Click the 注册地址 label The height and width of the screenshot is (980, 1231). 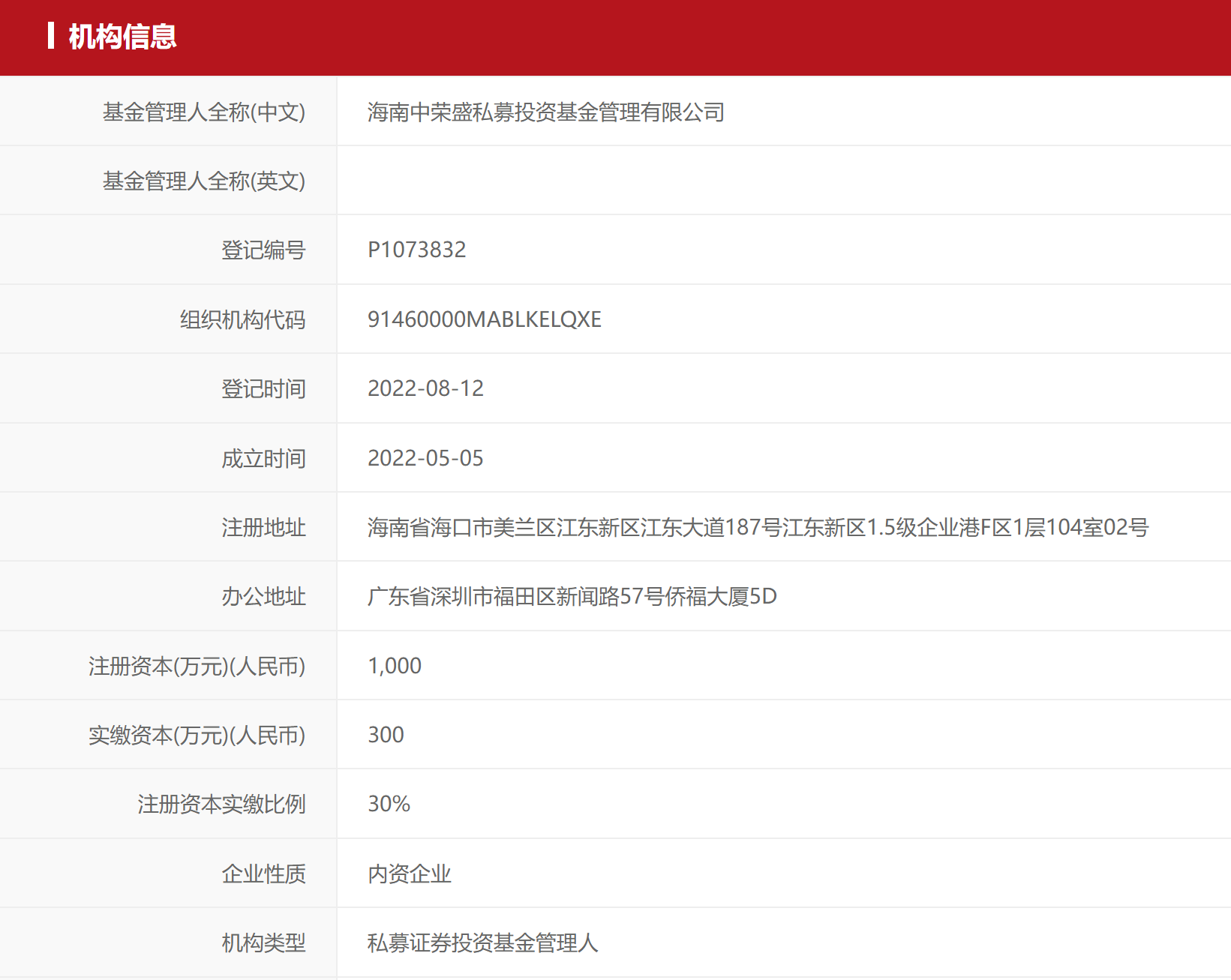point(263,528)
